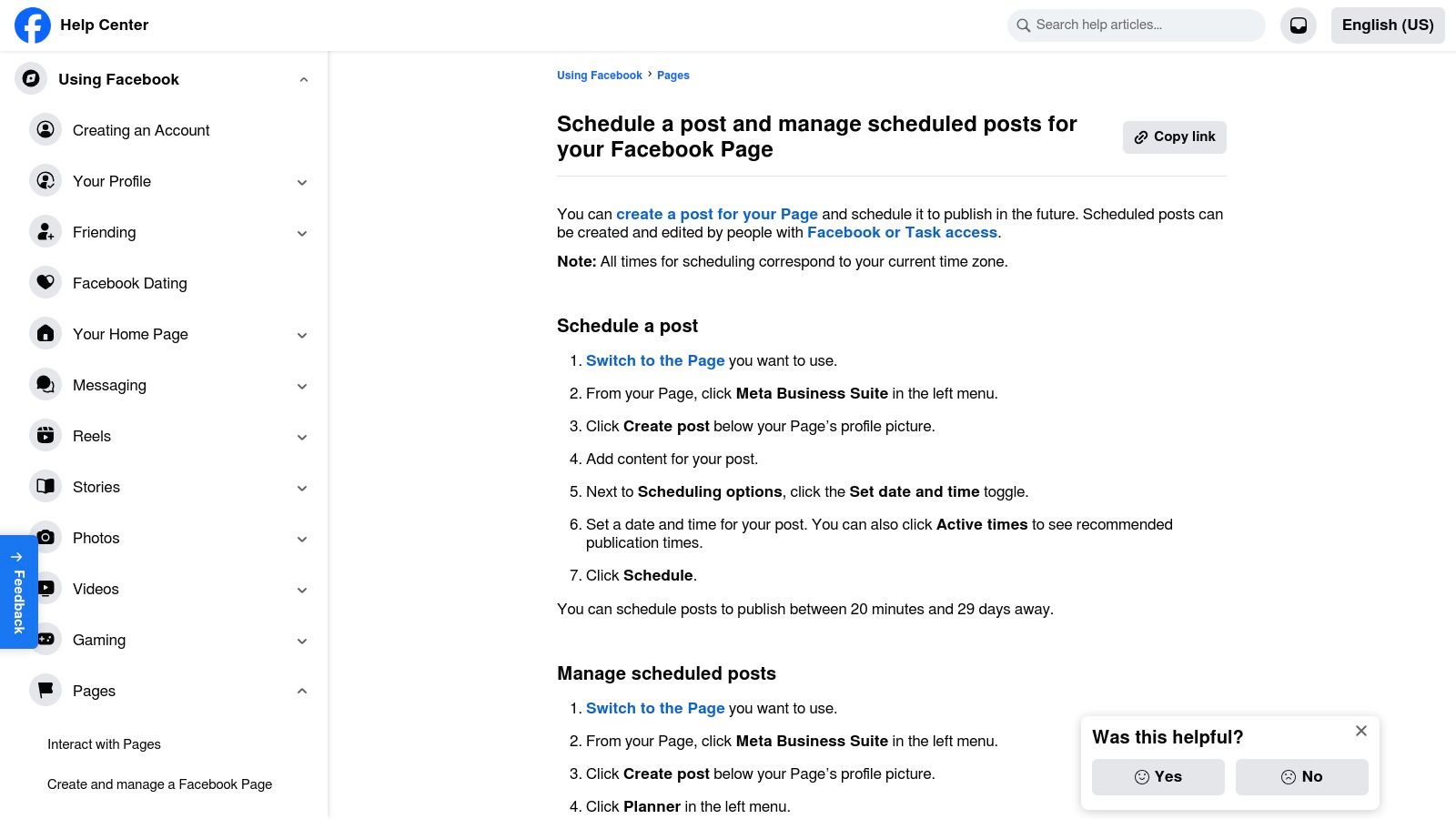Click Yes on the helpfulness survey
The width and height of the screenshot is (1456, 819).
(x=1158, y=776)
